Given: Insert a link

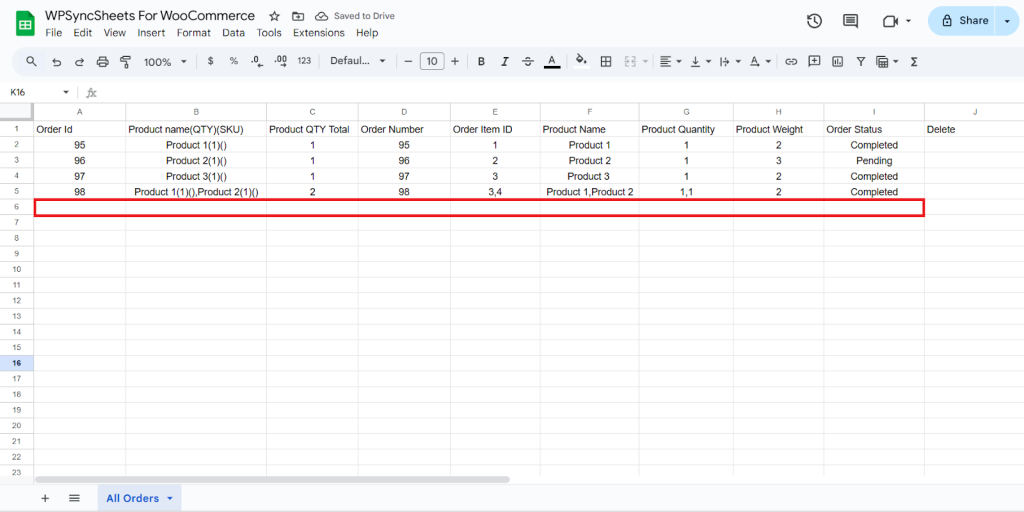Looking at the screenshot, I should pos(791,61).
